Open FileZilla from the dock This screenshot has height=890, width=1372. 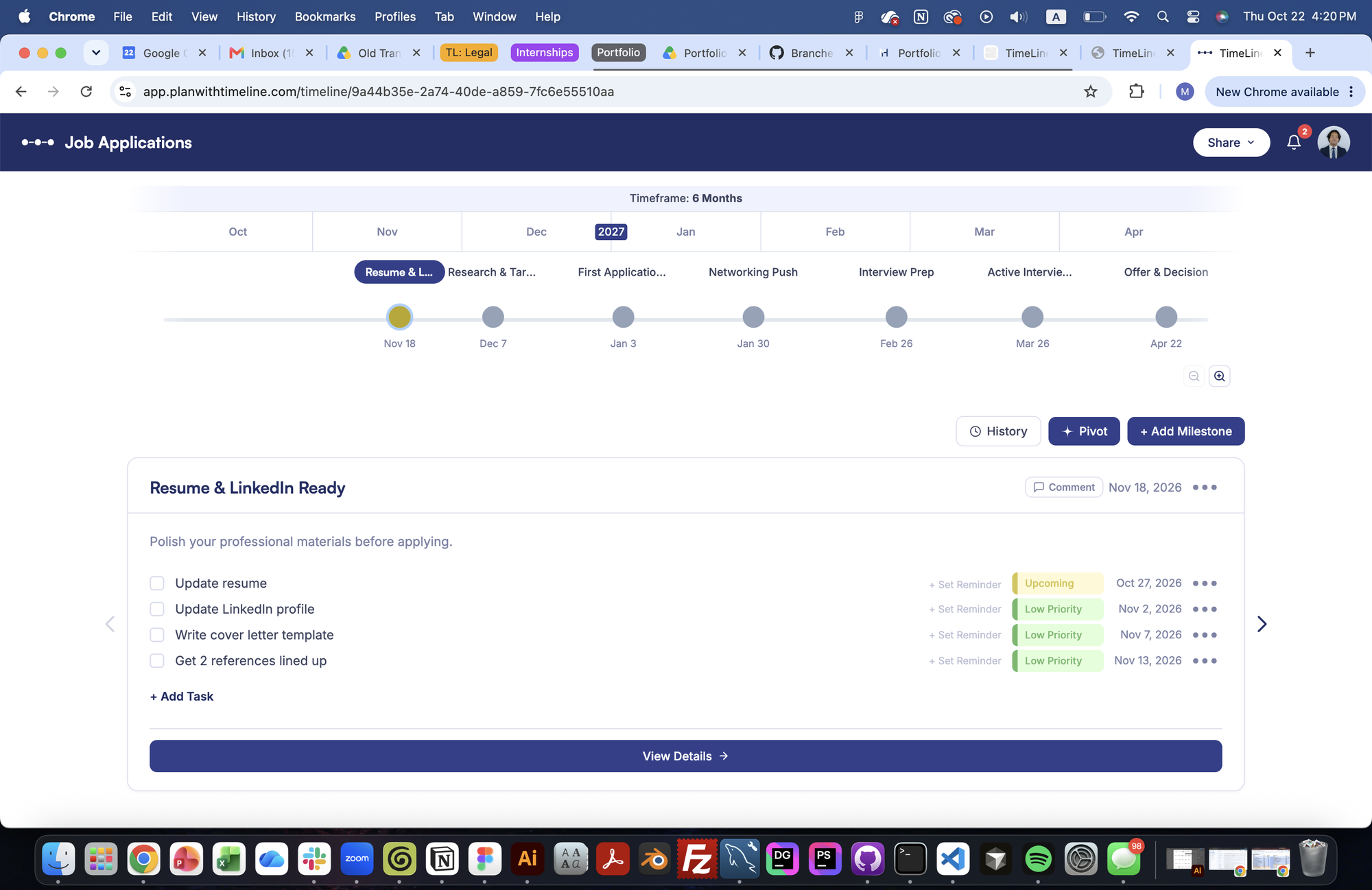(x=697, y=858)
